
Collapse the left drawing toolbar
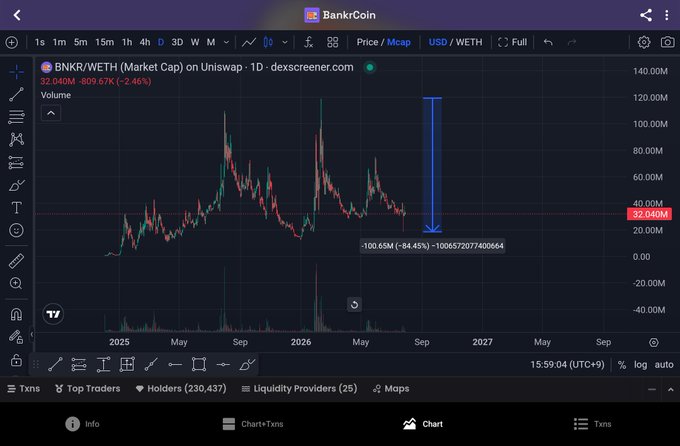(32, 334)
